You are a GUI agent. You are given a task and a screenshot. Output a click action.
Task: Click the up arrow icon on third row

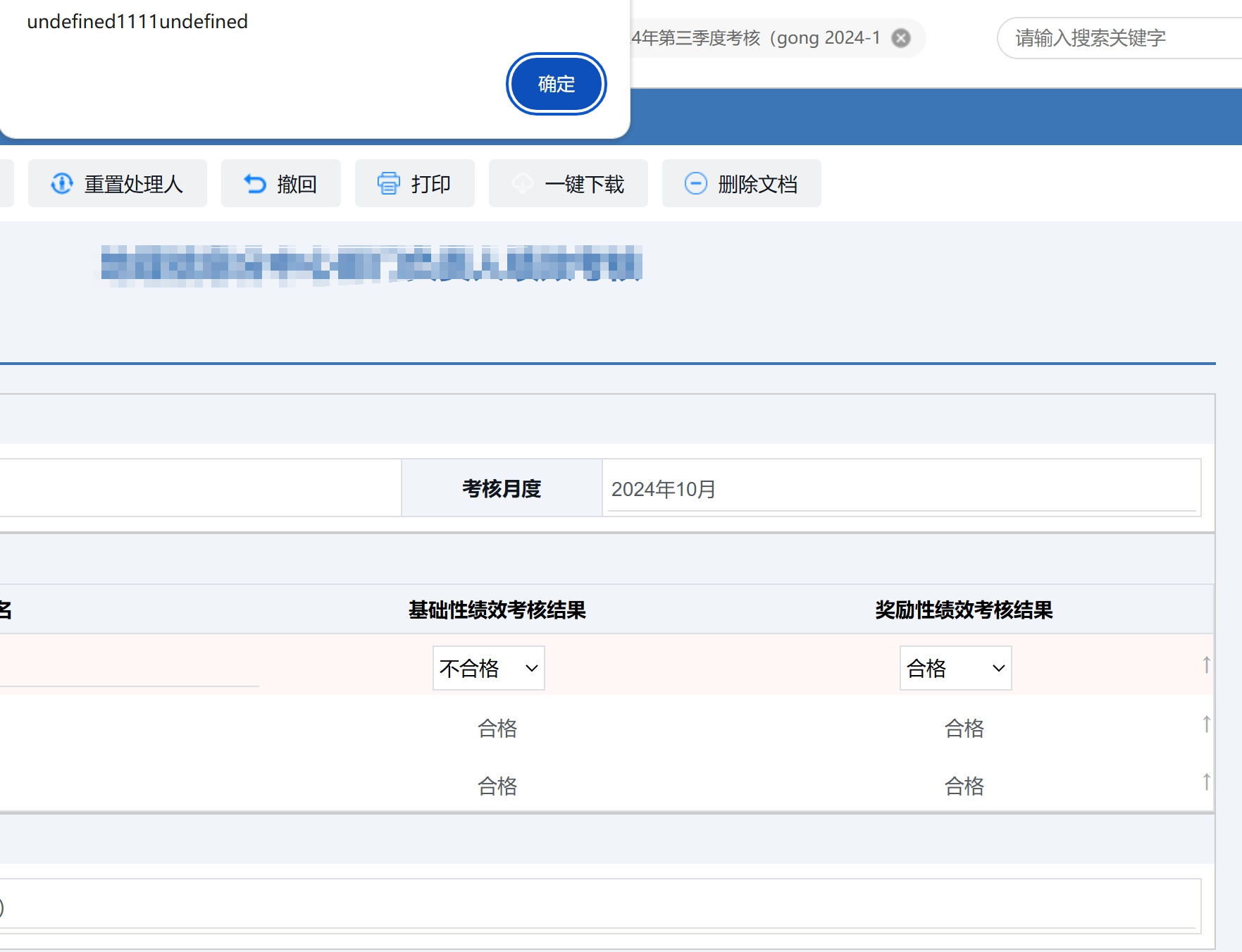coord(1206,781)
